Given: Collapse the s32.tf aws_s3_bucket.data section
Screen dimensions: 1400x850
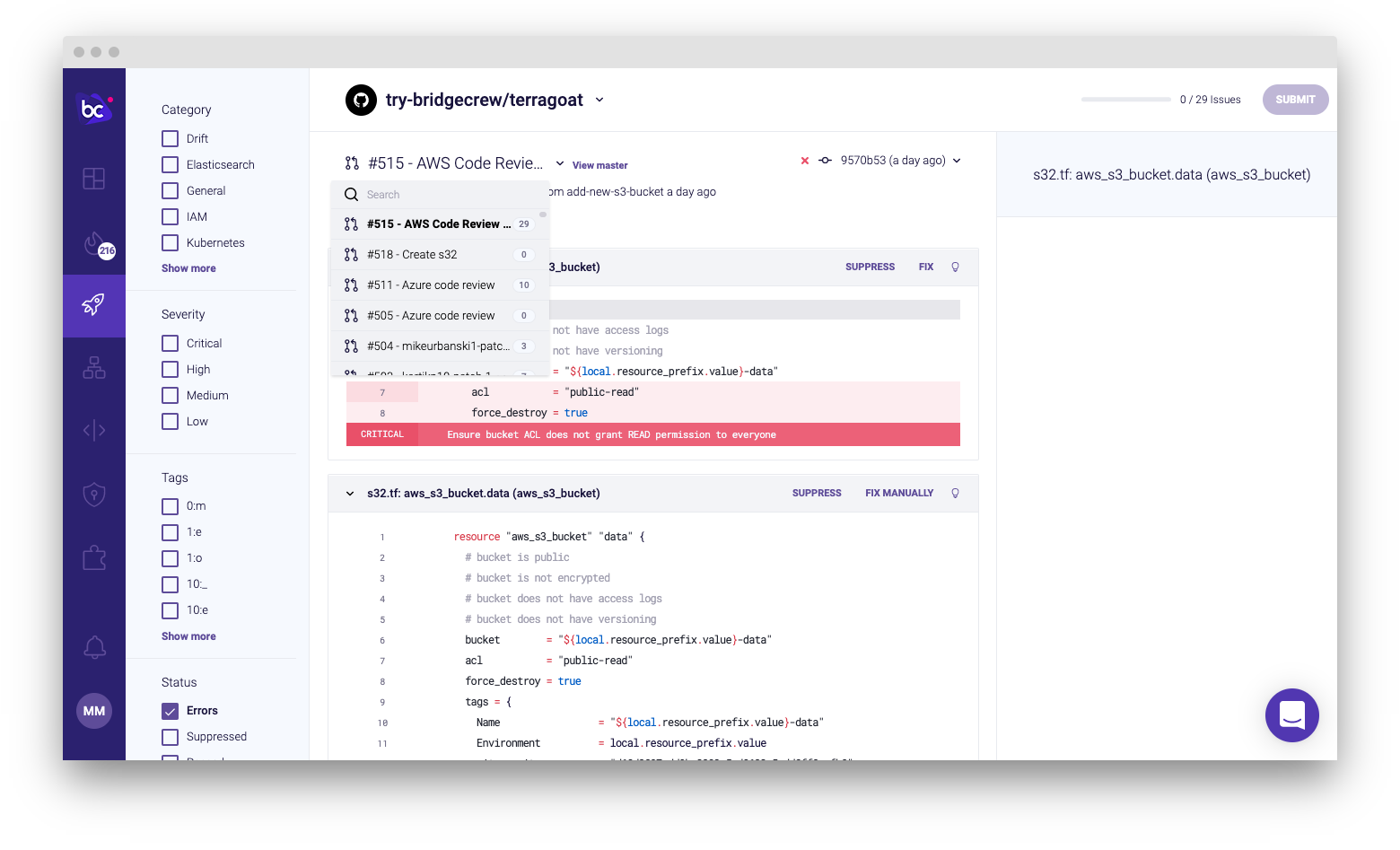Looking at the screenshot, I should pyautogui.click(x=350, y=493).
